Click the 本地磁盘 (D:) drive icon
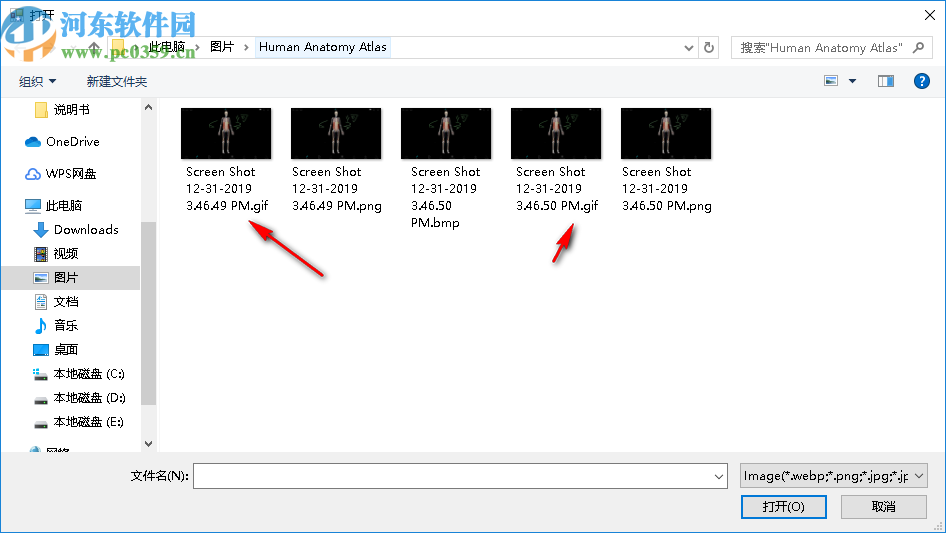This screenshot has height=533, width=946. (x=40, y=400)
